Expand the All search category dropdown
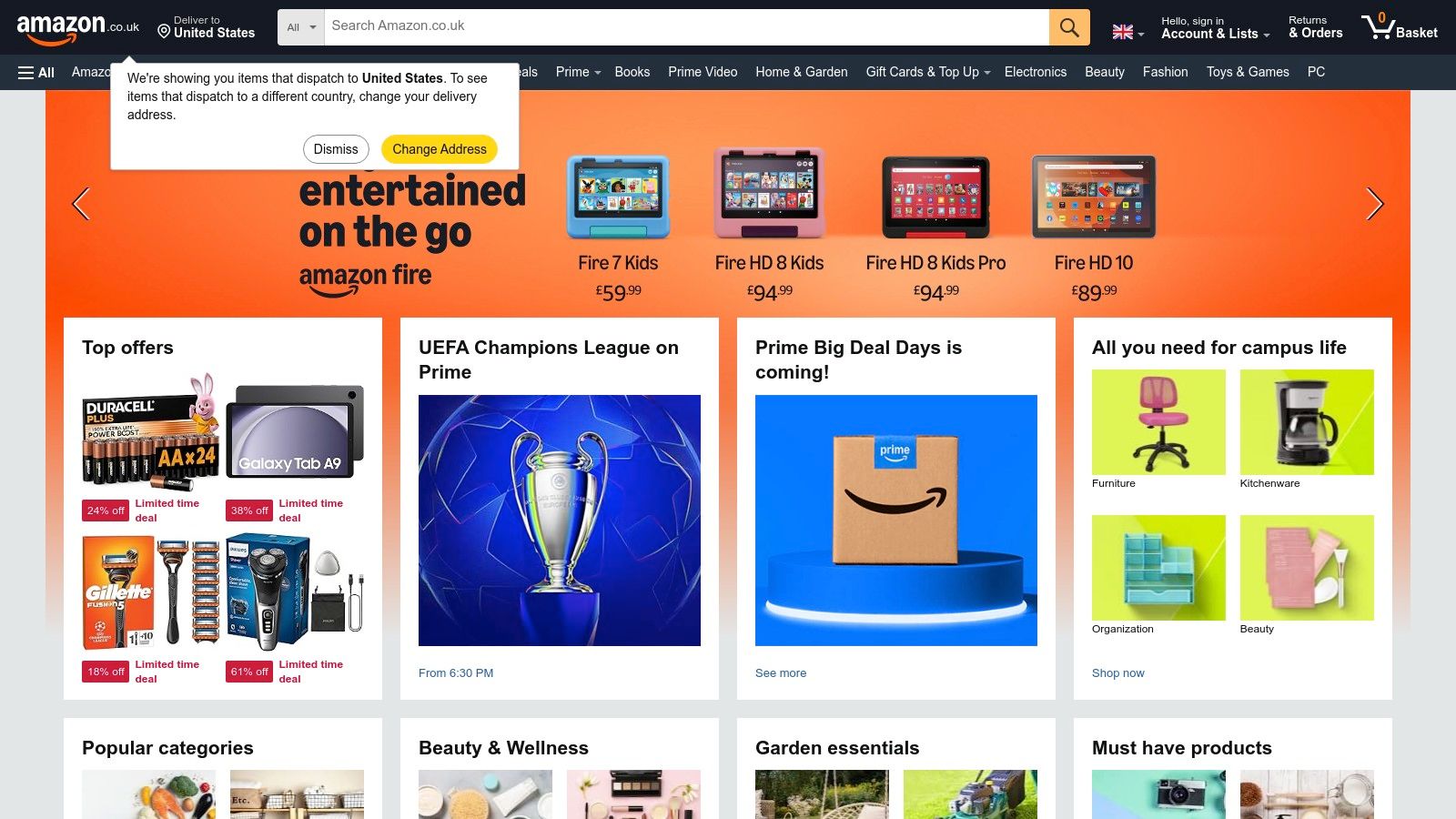The height and width of the screenshot is (819, 1456). pos(301,27)
